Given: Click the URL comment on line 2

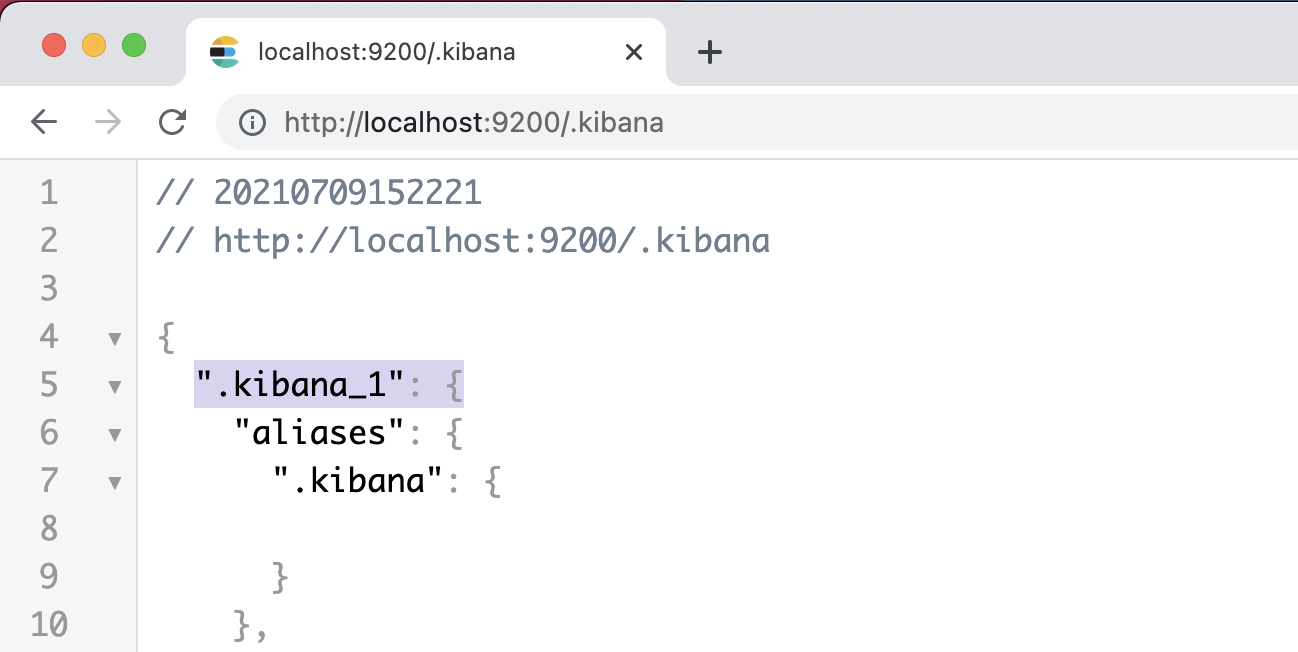Looking at the screenshot, I should click(462, 241).
